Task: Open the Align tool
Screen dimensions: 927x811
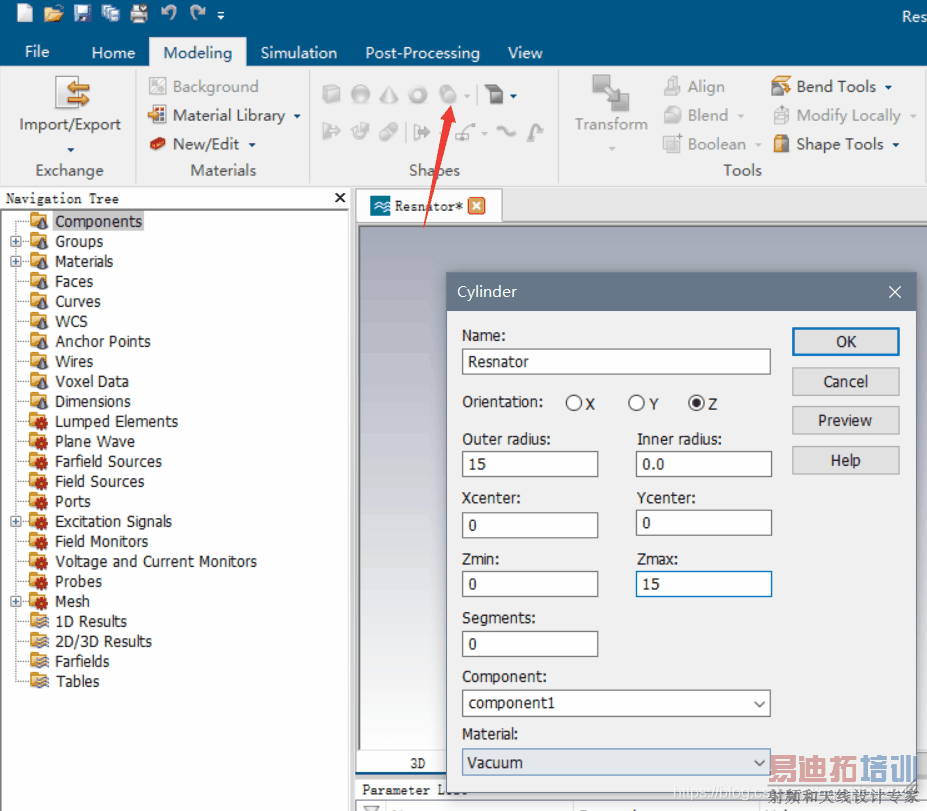Action: pos(694,86)
